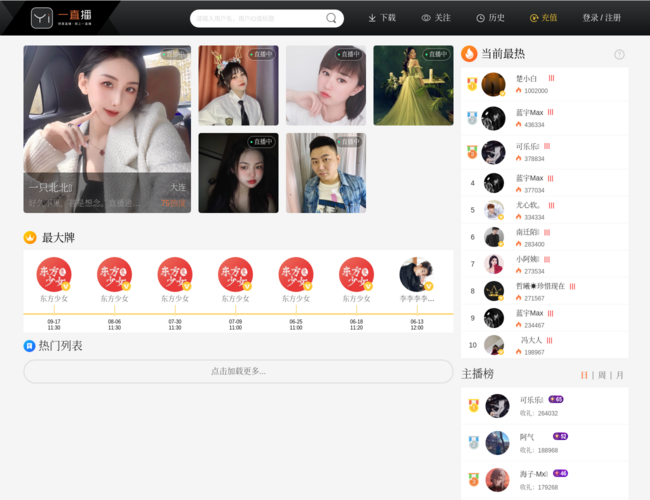Click the blue icon beside 热门列表
This screenshot has width=650, height=500.
point(30,346)
